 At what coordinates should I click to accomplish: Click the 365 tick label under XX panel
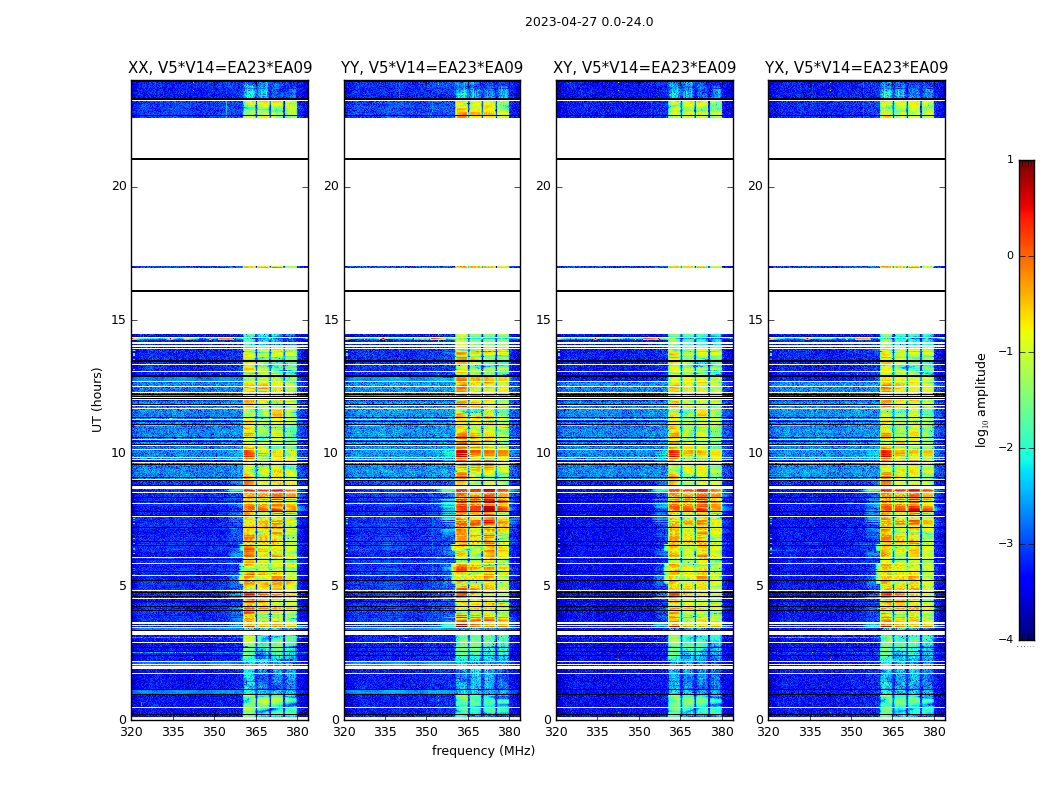click(x=256, y=732)
